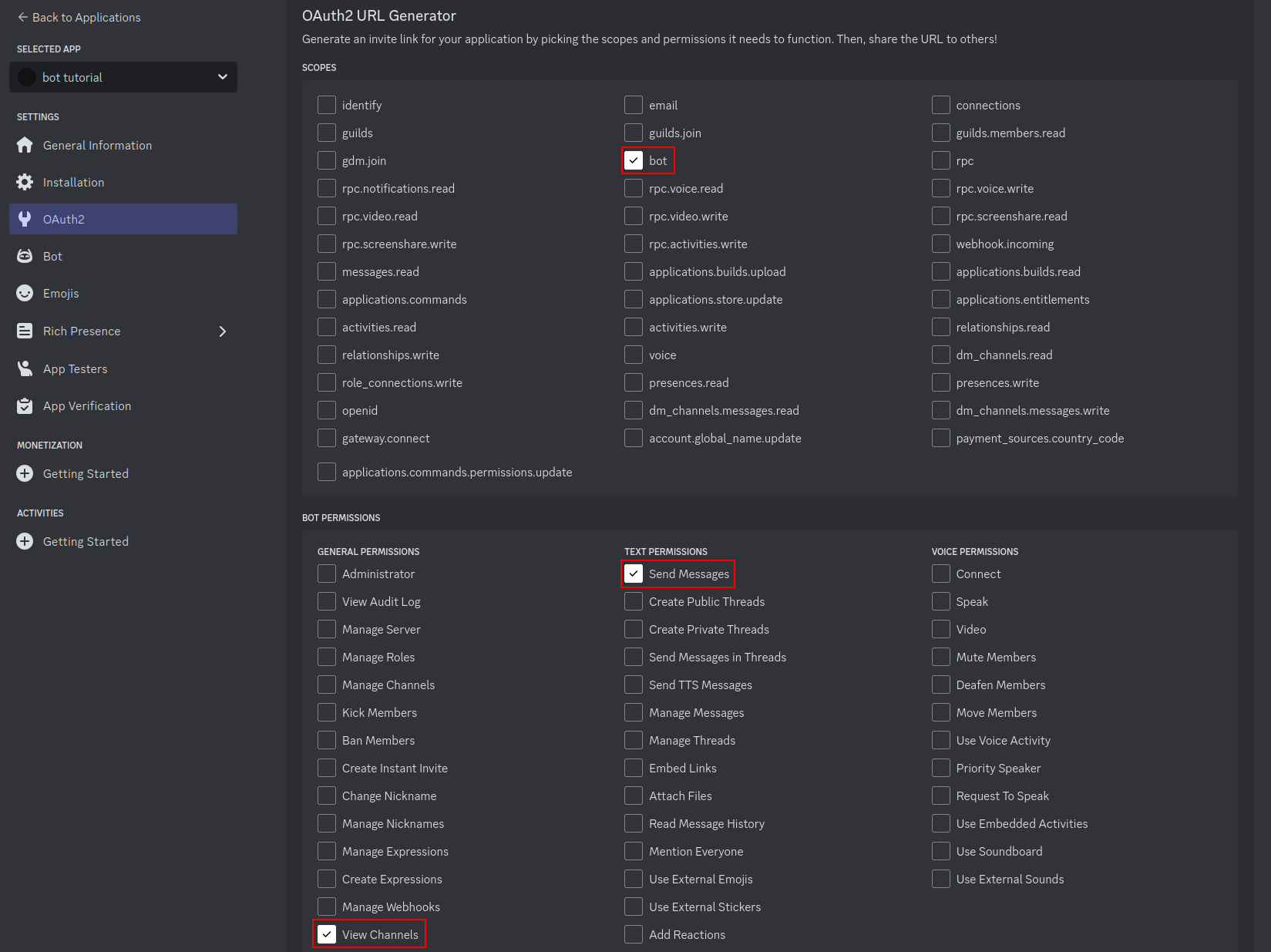Viewport: 1271px width, 952px height.
Task: Click the Activities Getting Started plus icon
Action: (25, 541)
